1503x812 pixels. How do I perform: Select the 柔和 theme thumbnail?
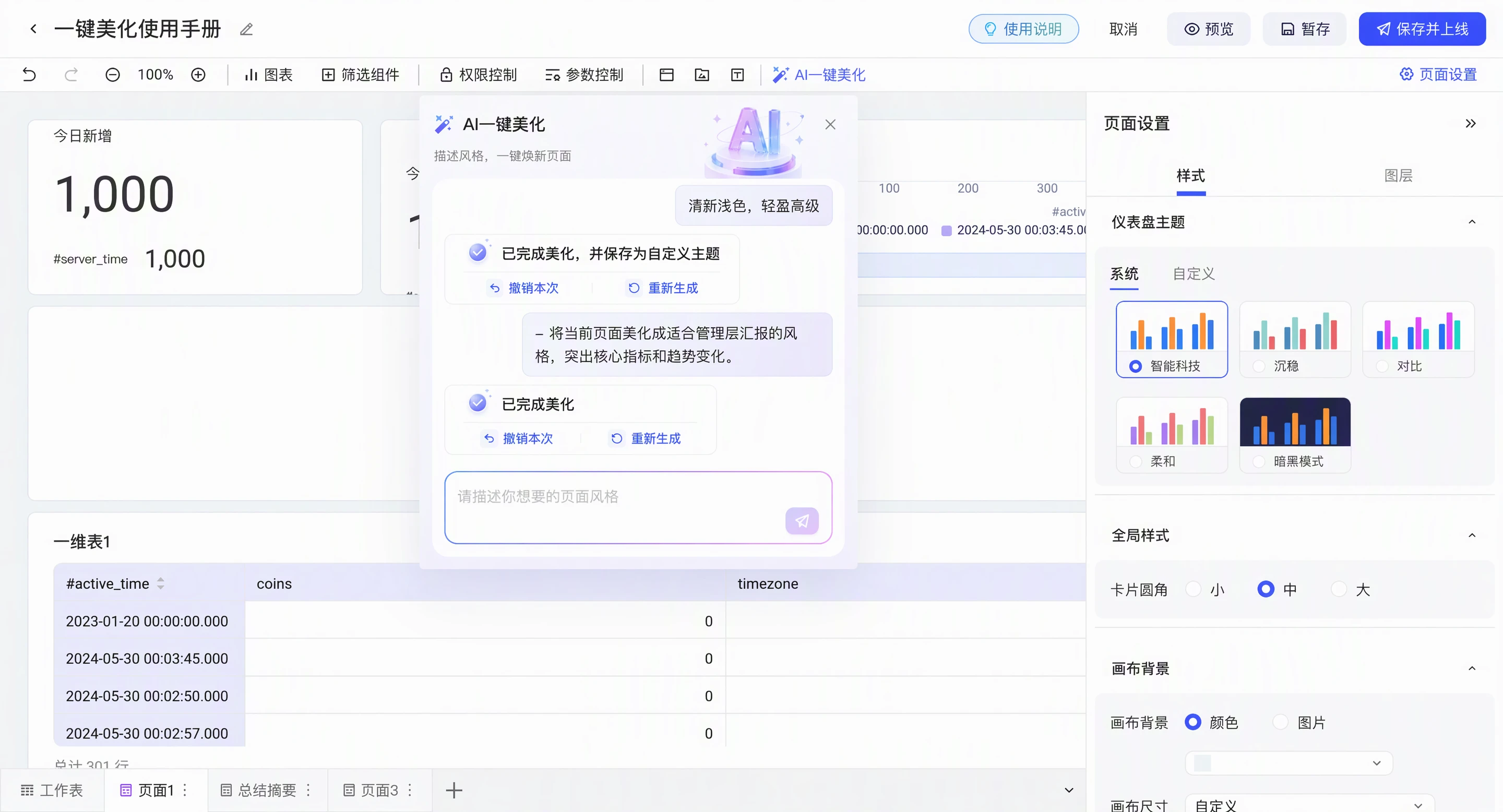tap(1172, 435)
